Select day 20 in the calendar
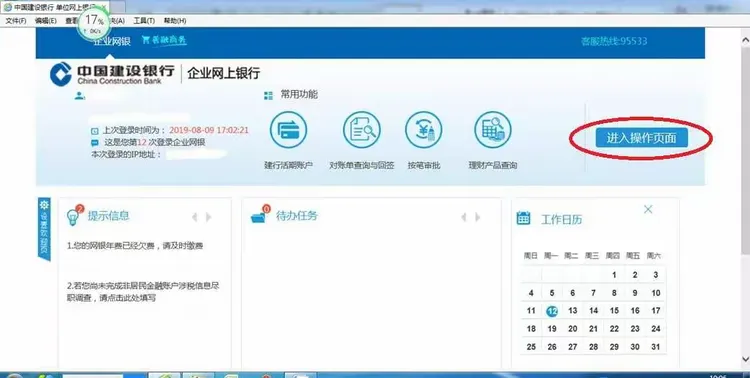Screen dimensions: 750x378 (573, 329)
